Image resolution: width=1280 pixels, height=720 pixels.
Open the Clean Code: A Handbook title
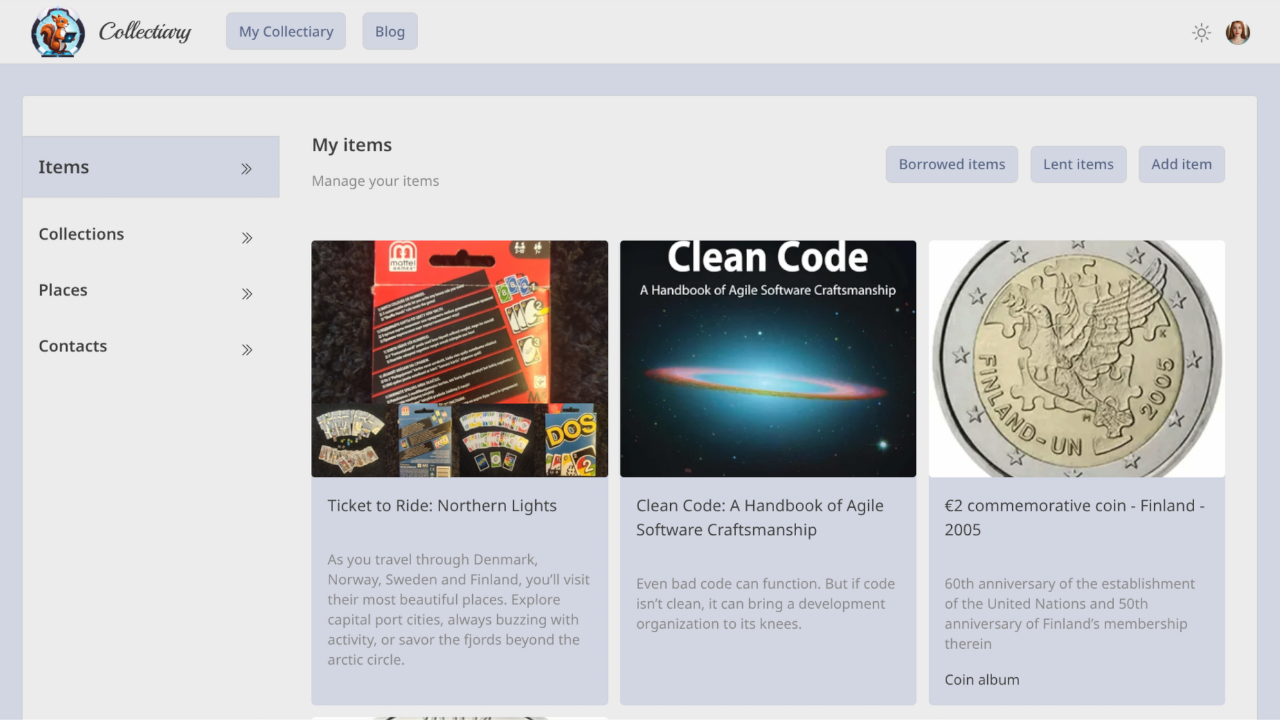point(760,518)
